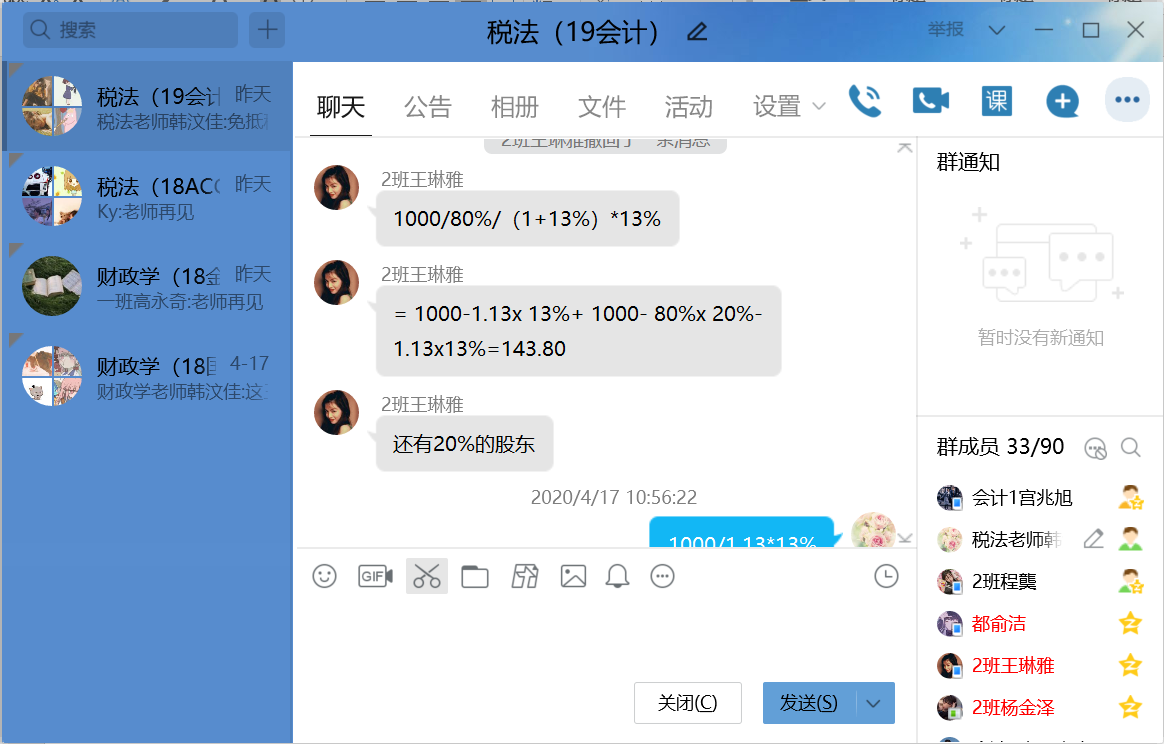
Task: Open the send button options arrow
Action: click(874, 703)
